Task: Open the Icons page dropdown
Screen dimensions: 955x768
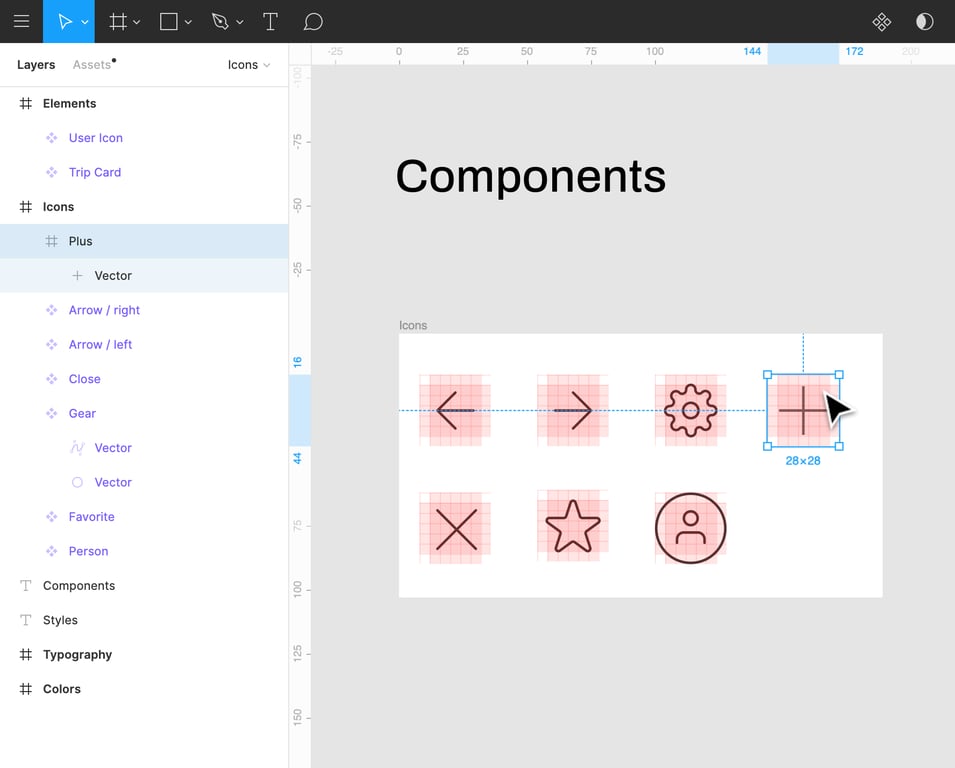Action: click(249, 65)
